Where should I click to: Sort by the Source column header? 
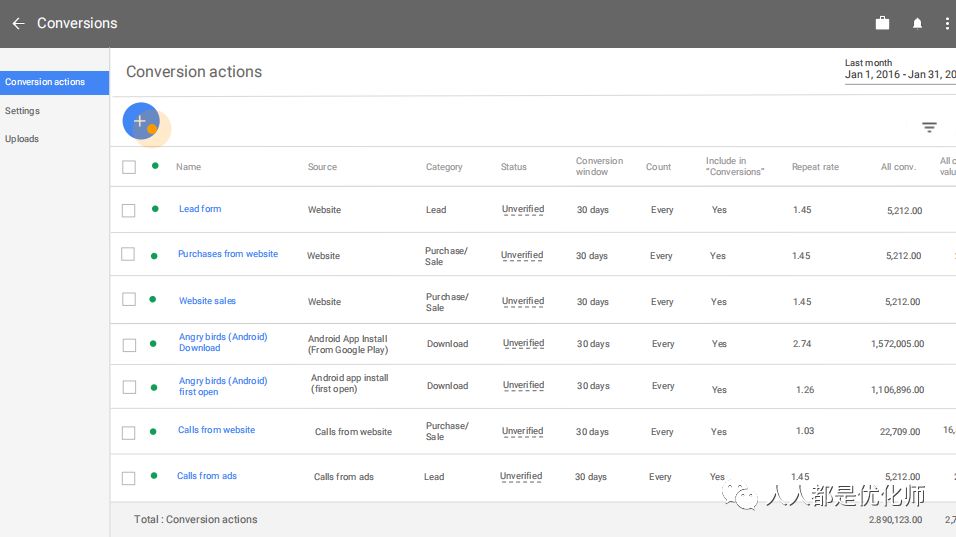pyautogui.click(x=322, y=166)
